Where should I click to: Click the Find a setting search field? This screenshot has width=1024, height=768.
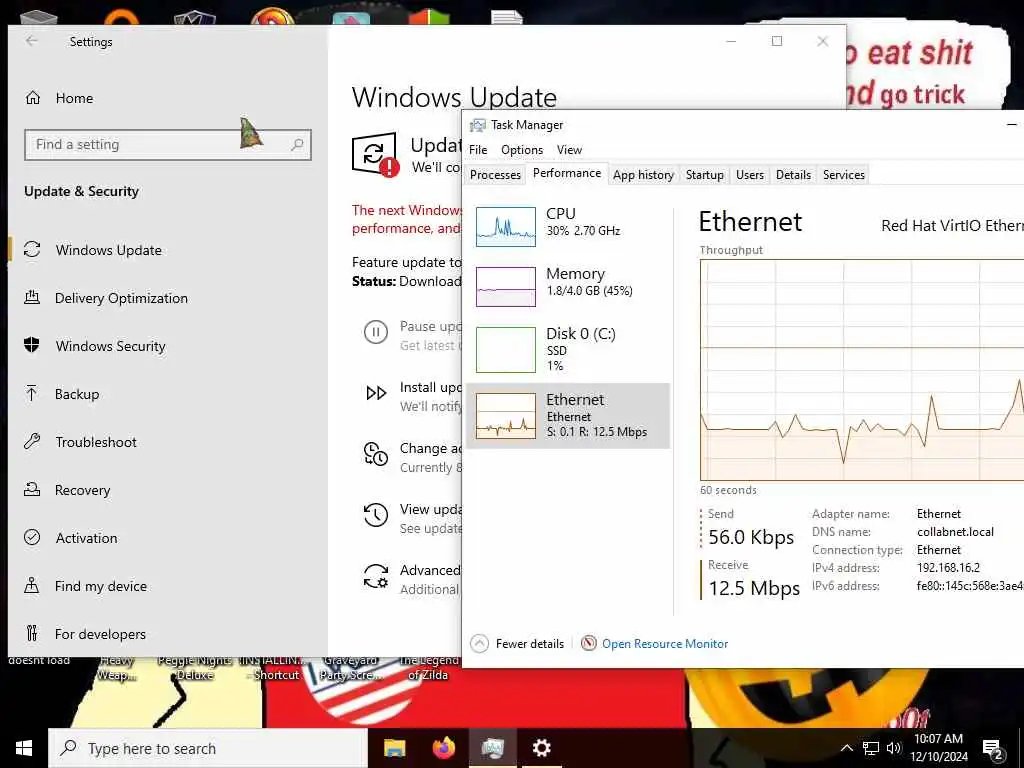pos(168,144)
